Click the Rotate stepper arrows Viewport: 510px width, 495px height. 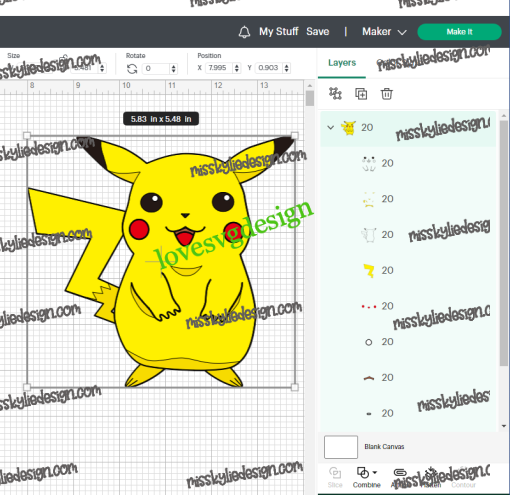coord(173,69)
